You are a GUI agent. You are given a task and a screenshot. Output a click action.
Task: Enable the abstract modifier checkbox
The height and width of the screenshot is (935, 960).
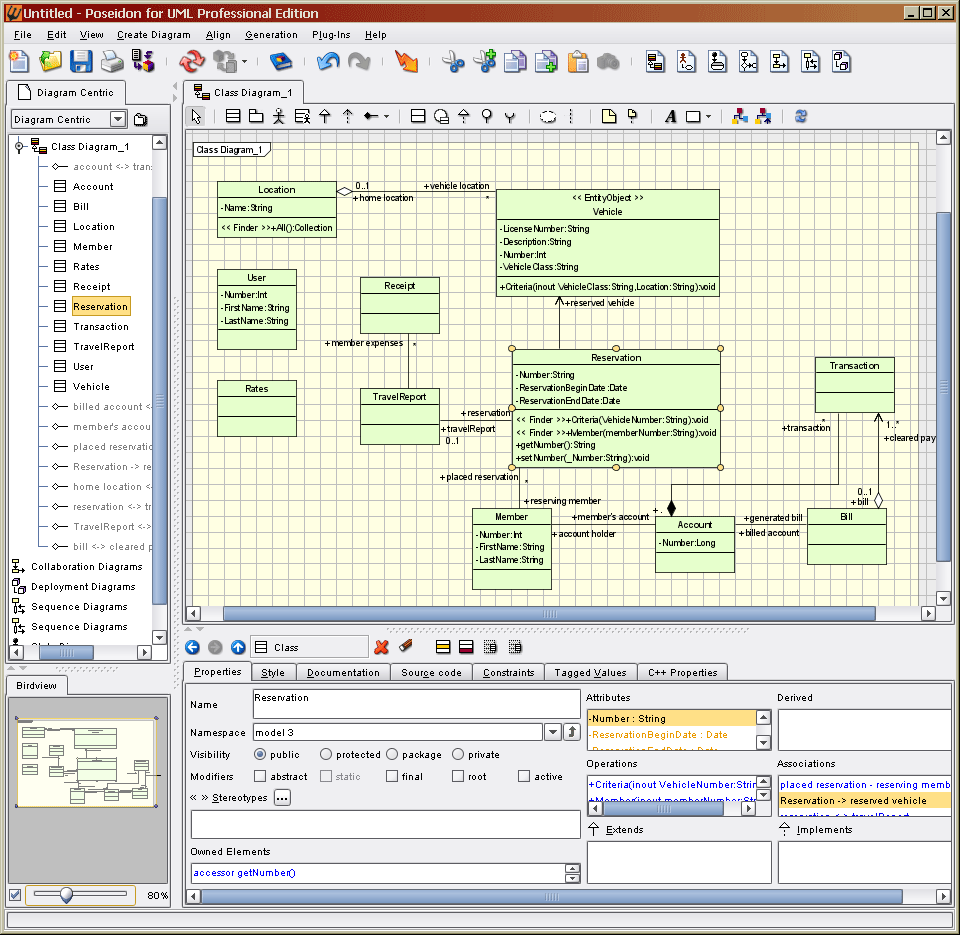tap(260, 776)
